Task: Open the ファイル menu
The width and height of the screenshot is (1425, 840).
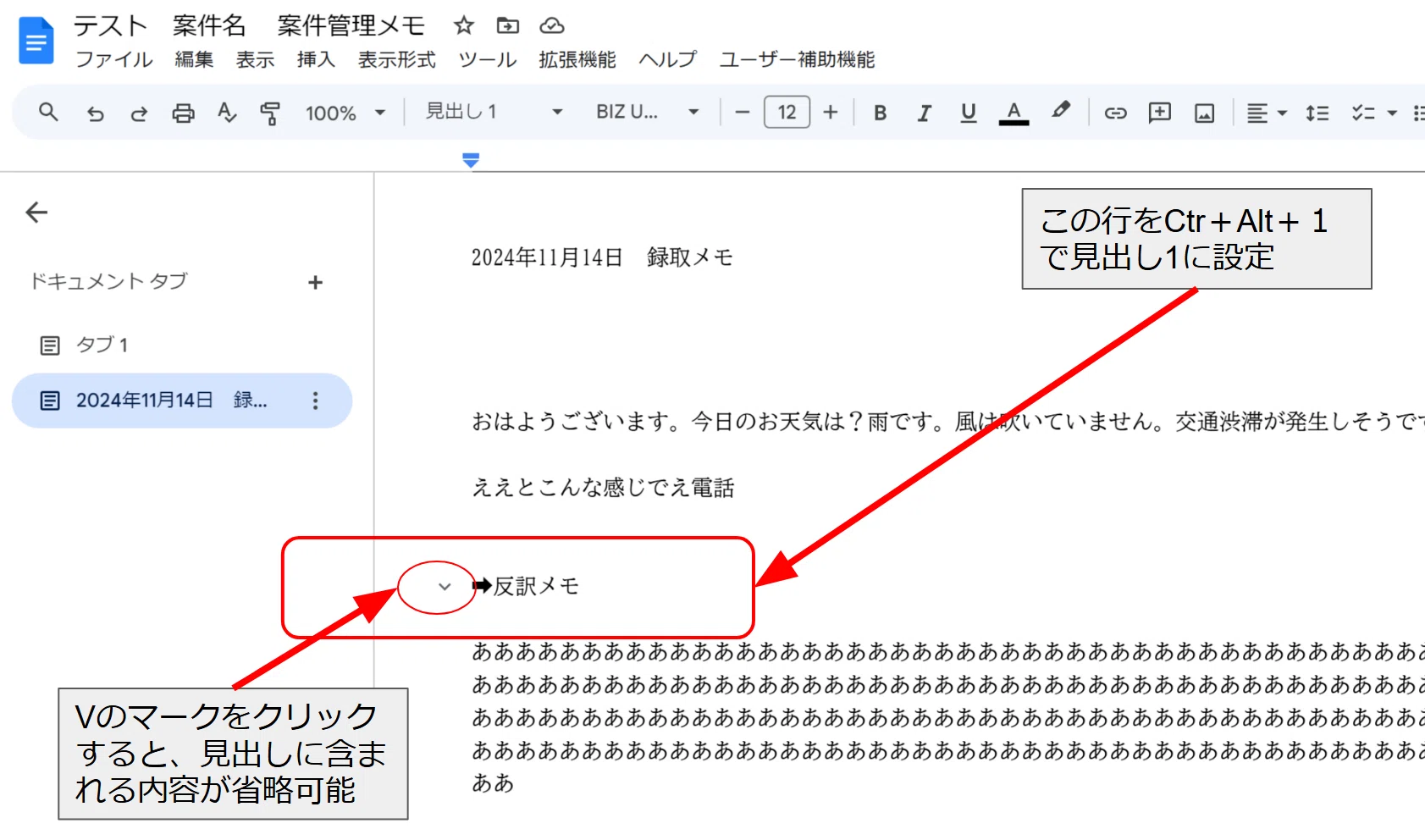Action: [x=113, y=59]
